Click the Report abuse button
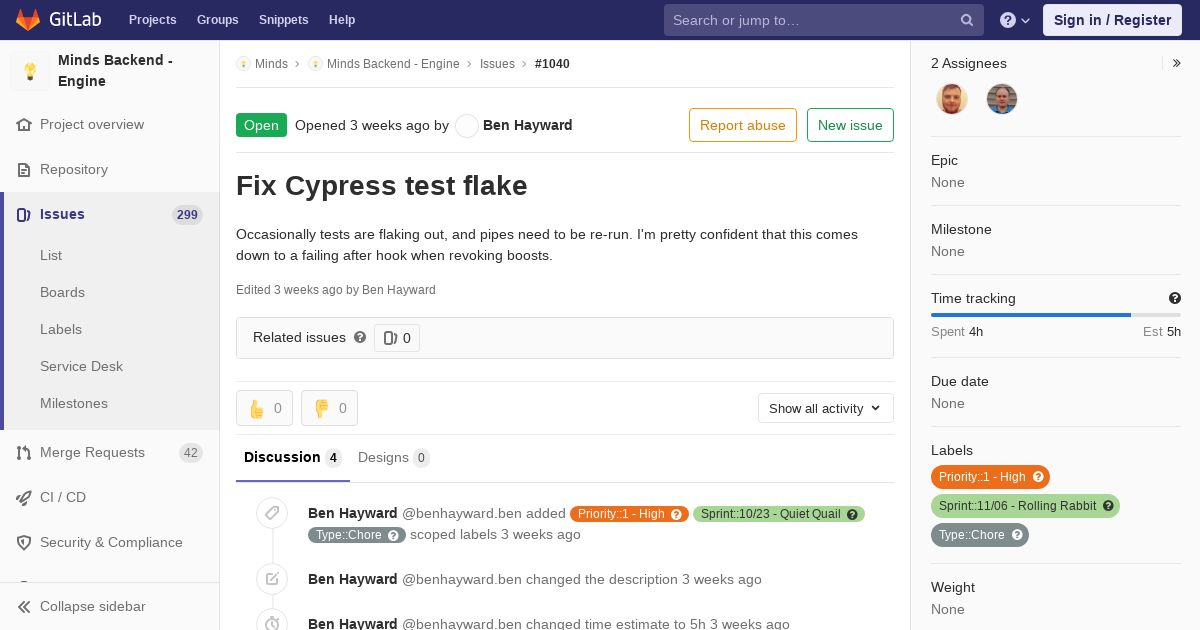The height and width of the screenshot is (630, 1200). point(743,125)
